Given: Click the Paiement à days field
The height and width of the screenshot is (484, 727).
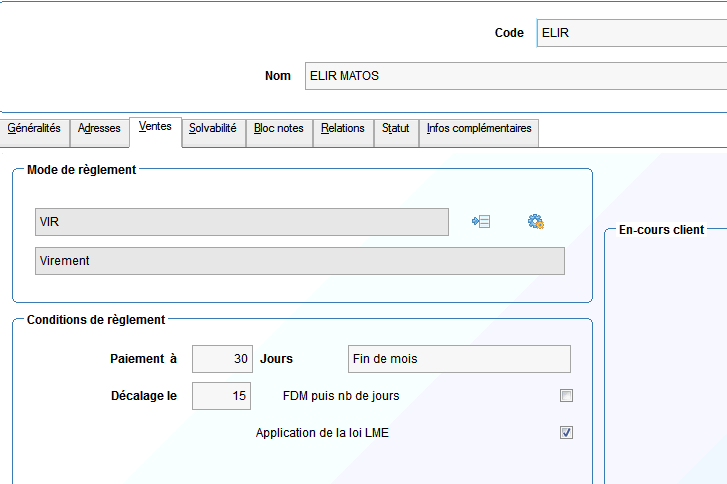Looking at the screenshot, I should coord(222,359).
